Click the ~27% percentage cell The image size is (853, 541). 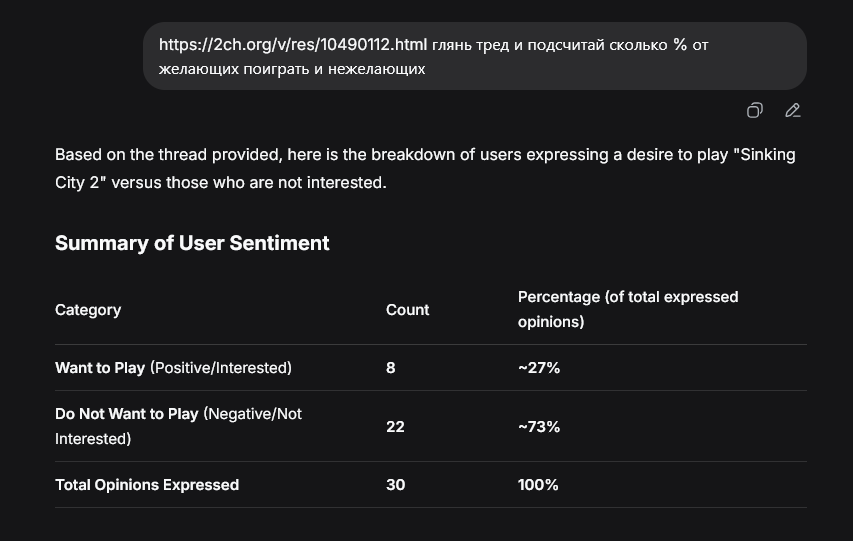click(x=539, y=368)
